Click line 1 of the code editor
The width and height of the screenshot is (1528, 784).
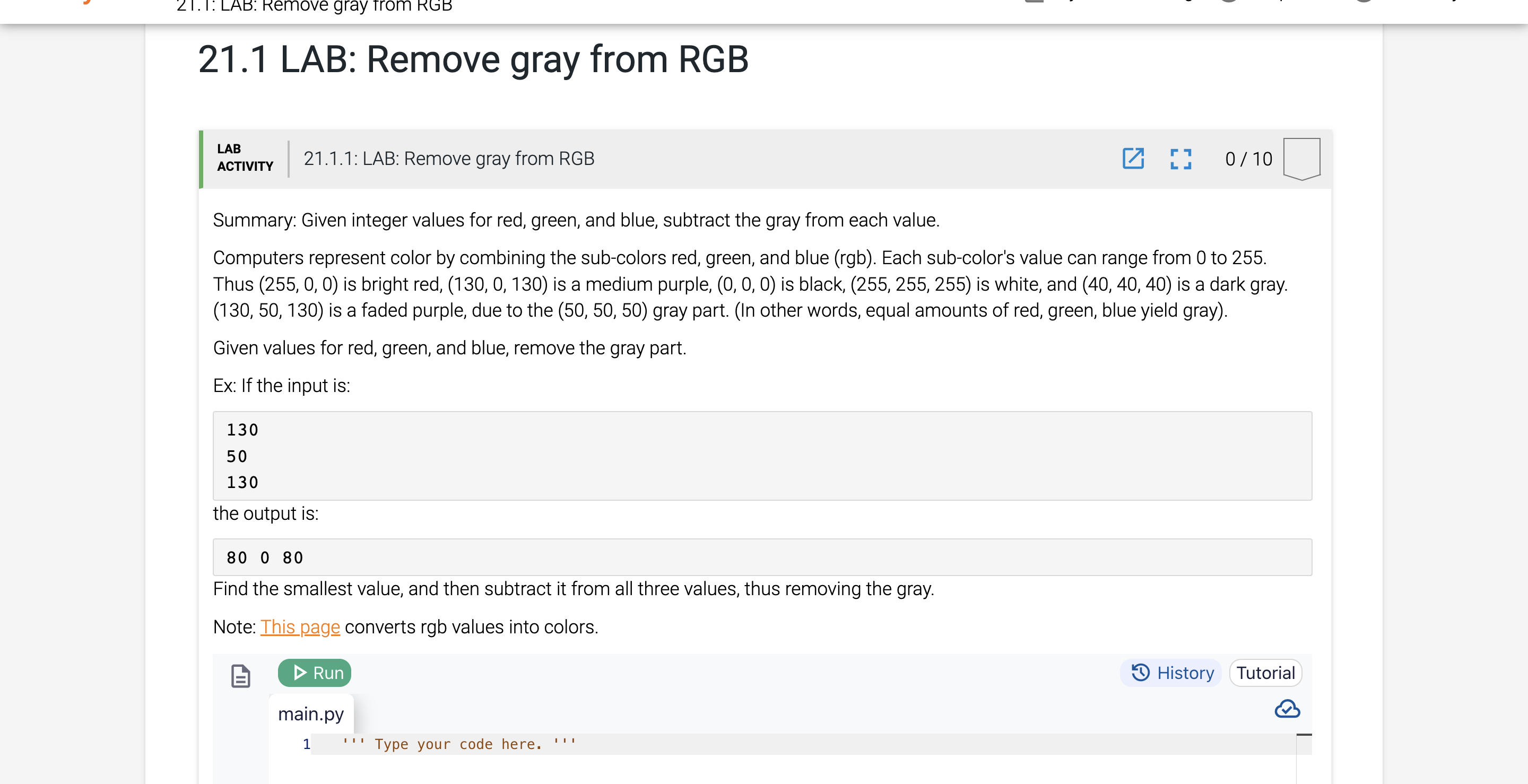(x=457, y=744)
